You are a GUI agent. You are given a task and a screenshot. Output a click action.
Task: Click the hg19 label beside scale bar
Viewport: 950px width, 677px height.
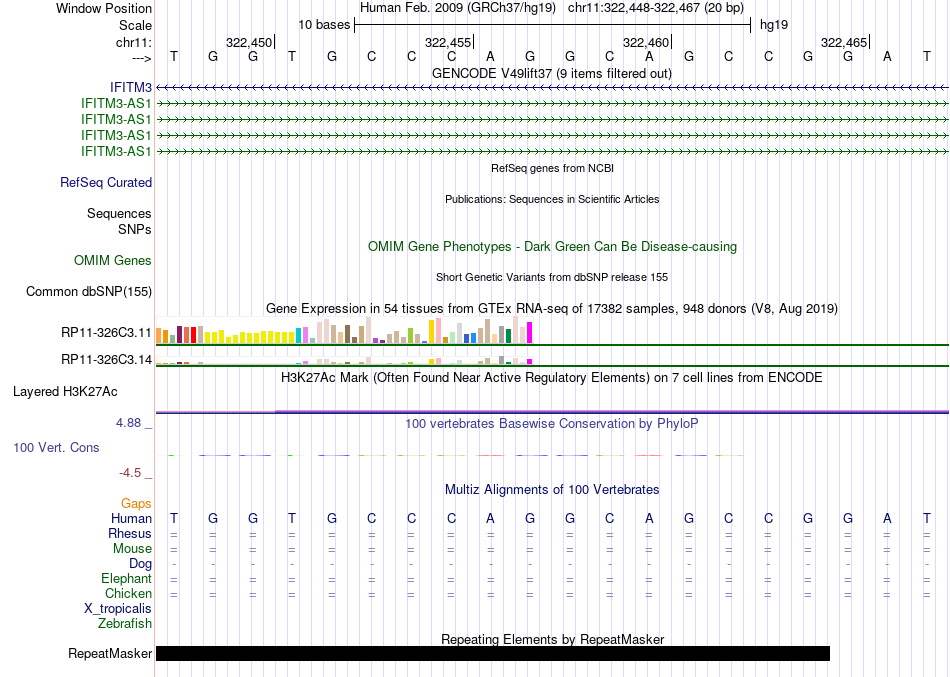tap(774, 25)
